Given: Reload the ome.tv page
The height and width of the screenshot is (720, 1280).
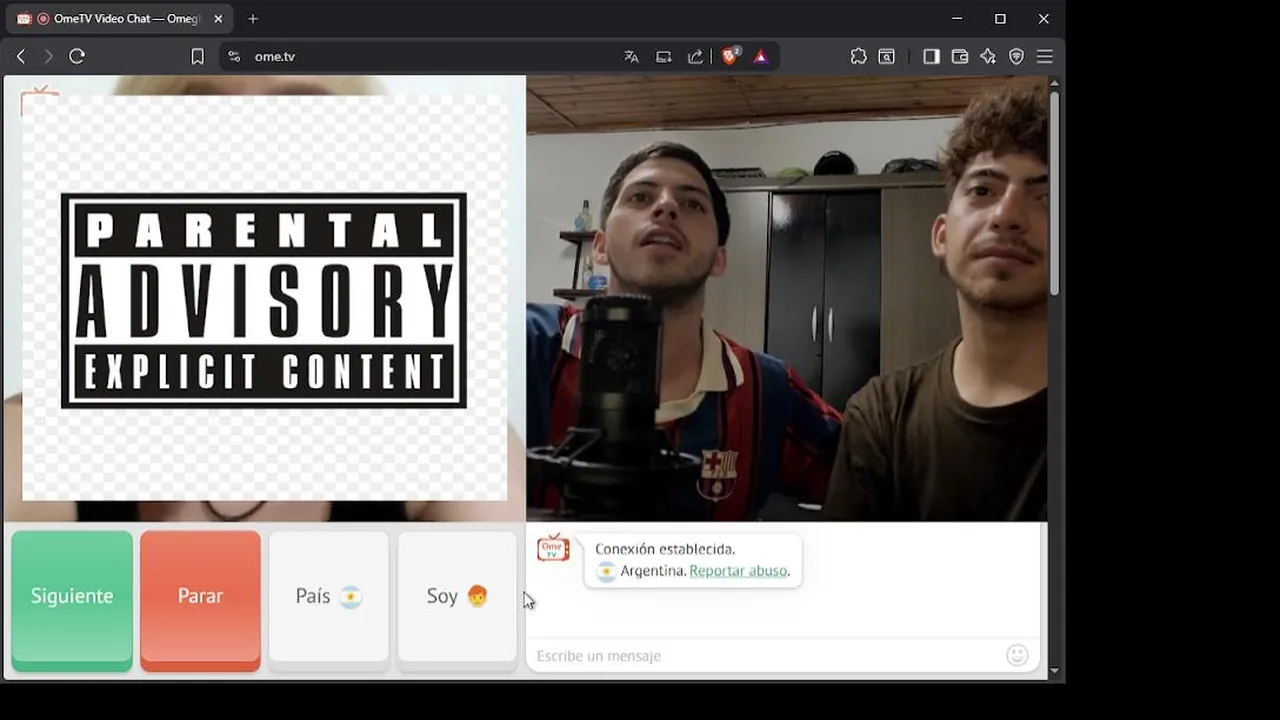Looking at the screenshot, I should pos(77,57).
